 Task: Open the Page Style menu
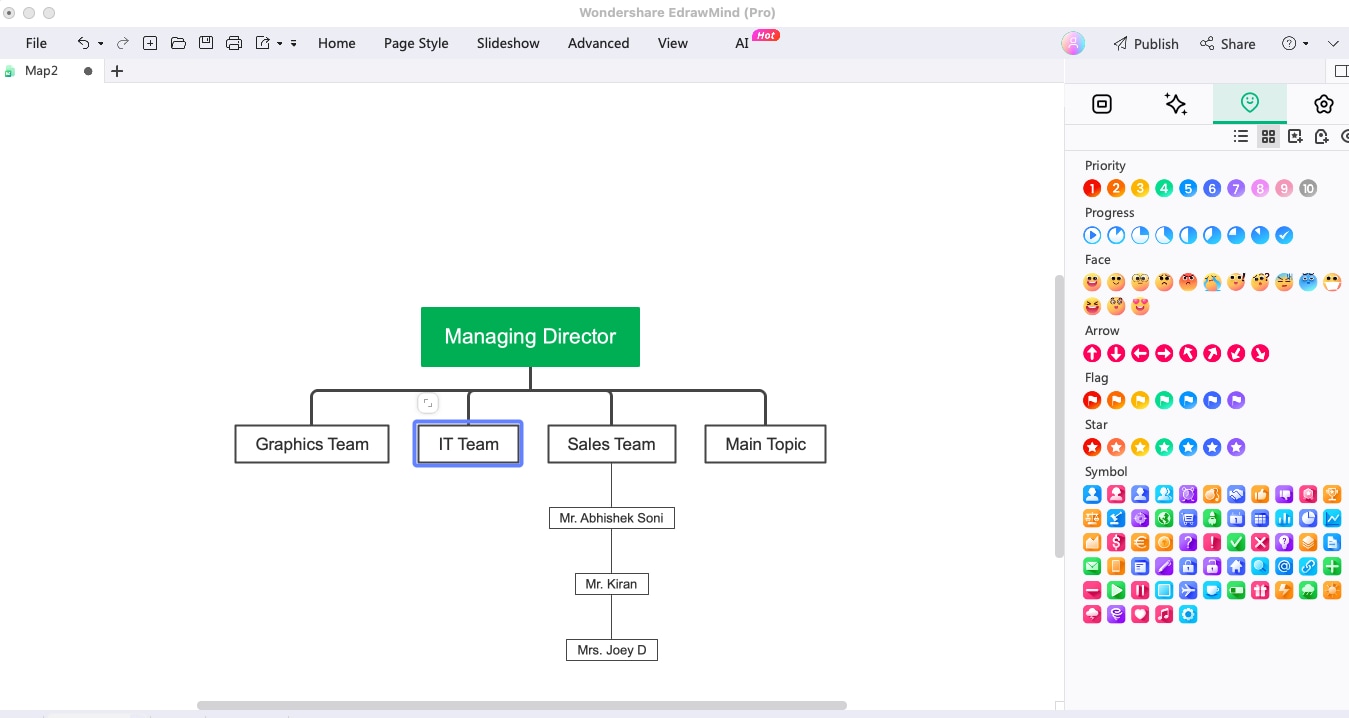(x=416, y=43)
